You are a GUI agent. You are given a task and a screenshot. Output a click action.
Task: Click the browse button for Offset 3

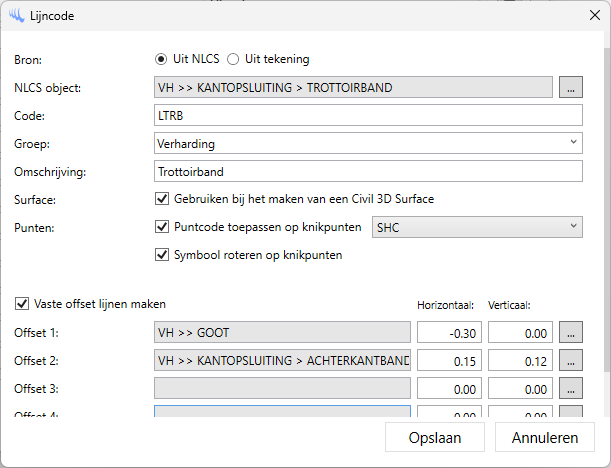tap(570, 387)
